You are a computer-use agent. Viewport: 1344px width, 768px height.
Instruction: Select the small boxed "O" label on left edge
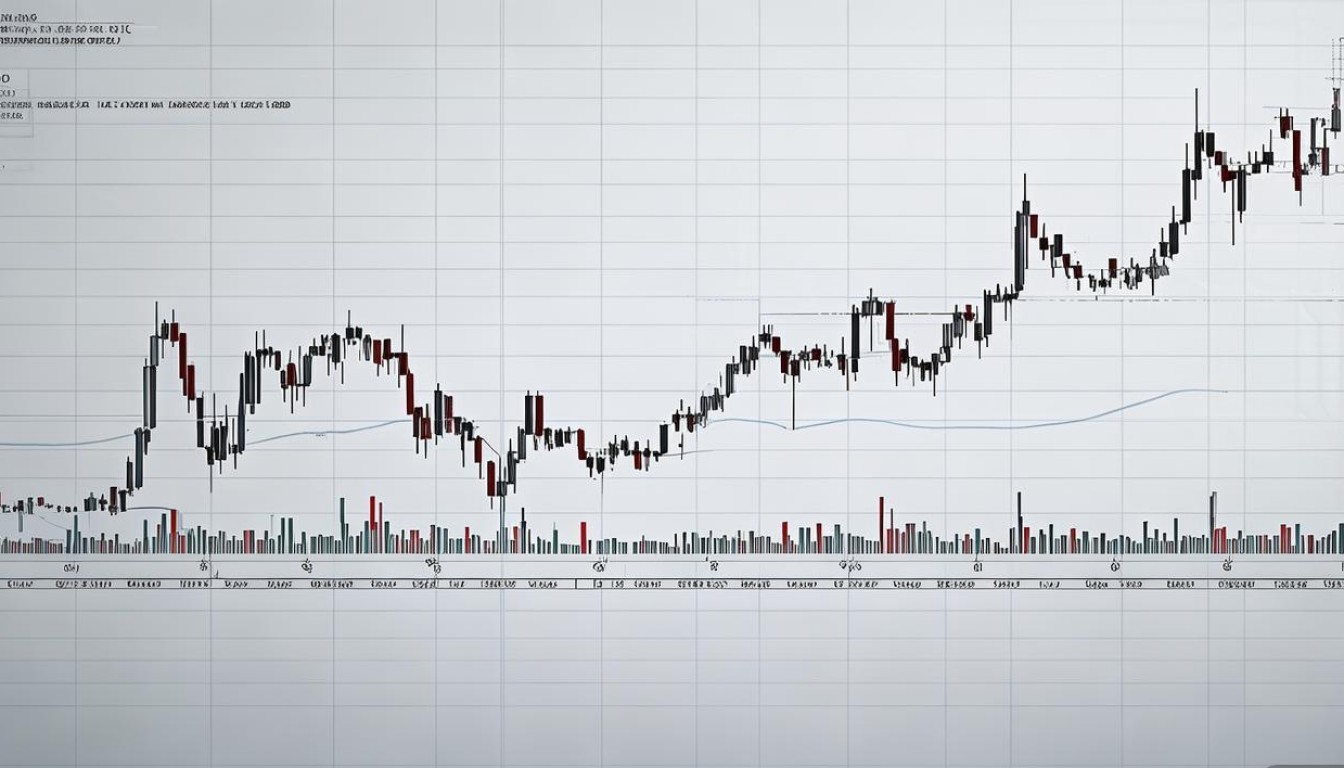(x=6, y=77)
